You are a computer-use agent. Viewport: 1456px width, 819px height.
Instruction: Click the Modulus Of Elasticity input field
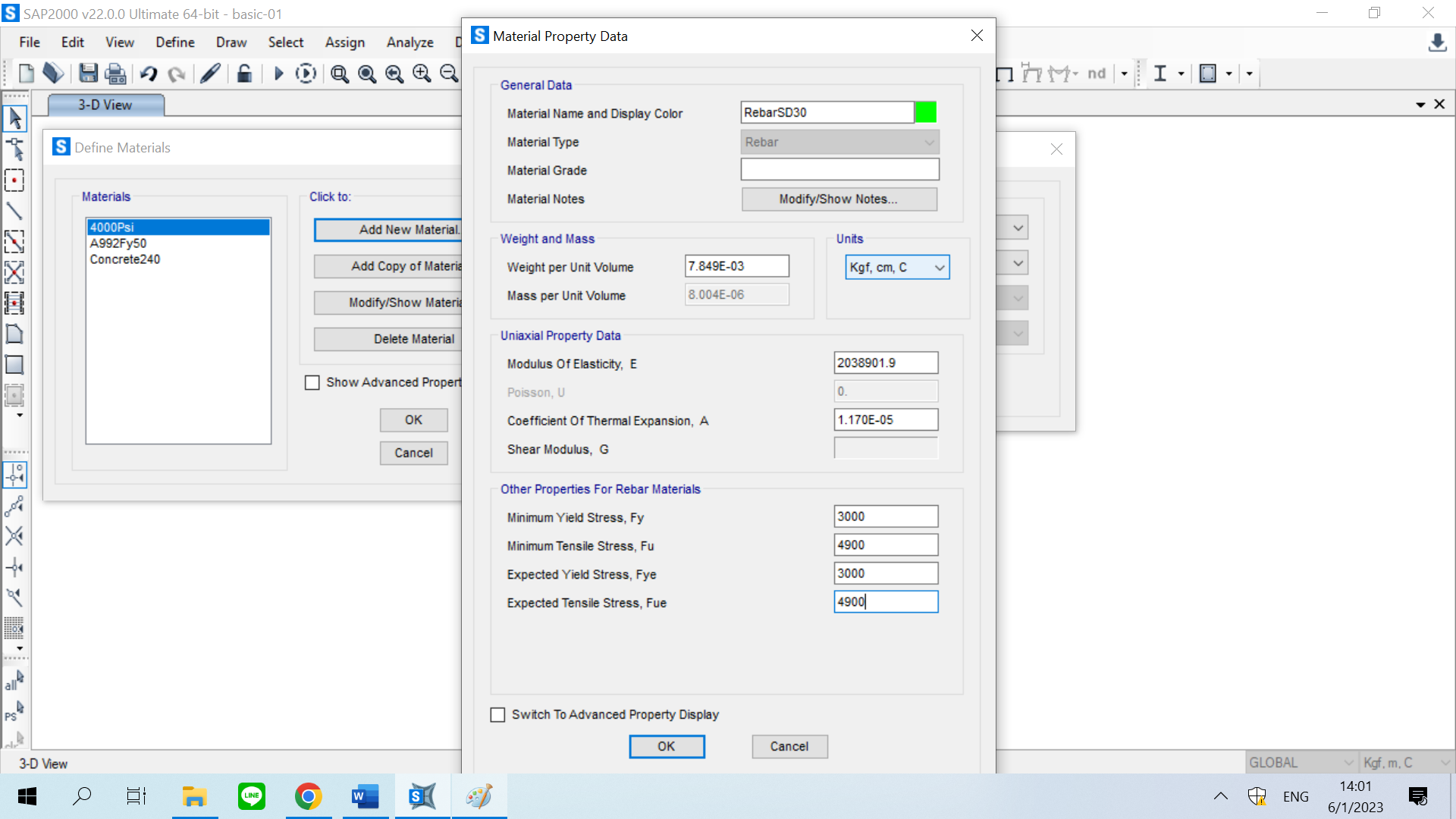(885, 363)
